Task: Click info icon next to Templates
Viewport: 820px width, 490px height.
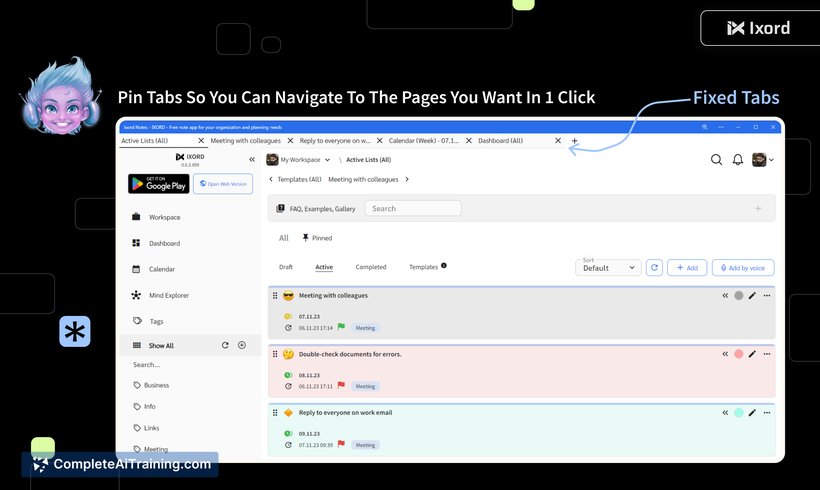Action: pyautogui.click(x=444, y=266)
